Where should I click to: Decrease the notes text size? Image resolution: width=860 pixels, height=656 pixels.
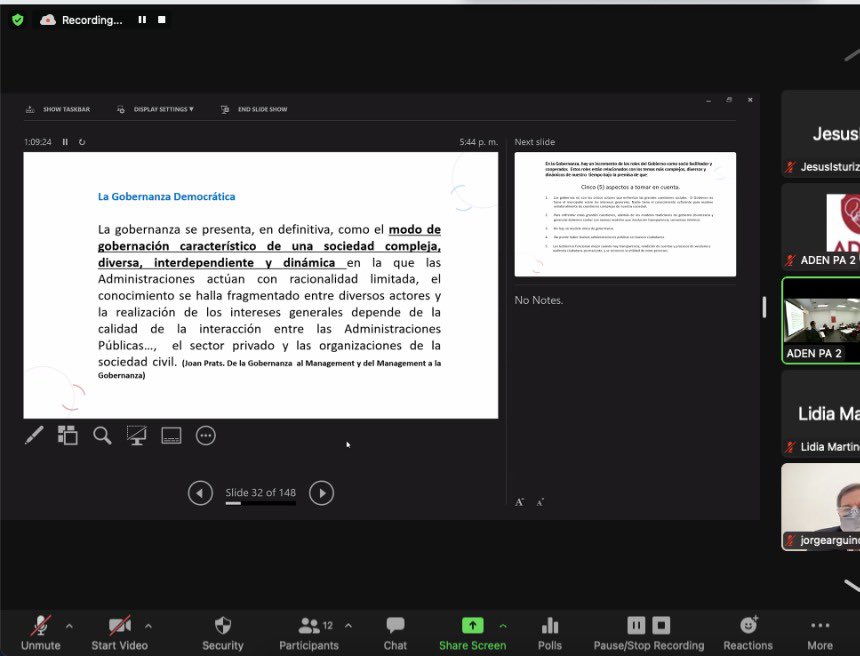(540, 502)
